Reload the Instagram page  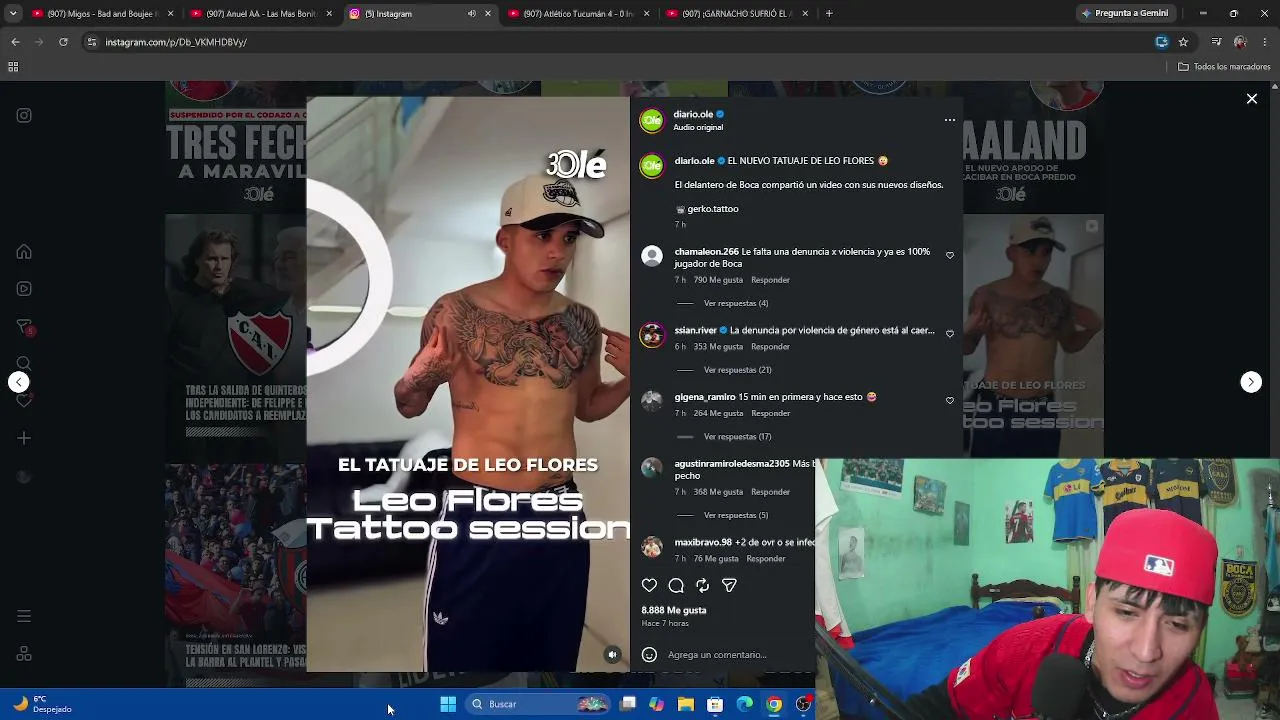(63, 42)
